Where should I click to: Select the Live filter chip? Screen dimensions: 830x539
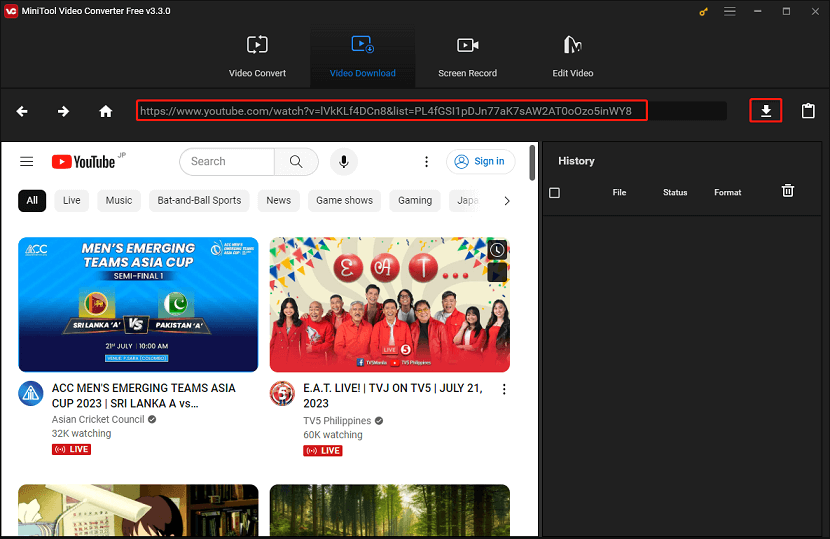[x=71, y=201]
